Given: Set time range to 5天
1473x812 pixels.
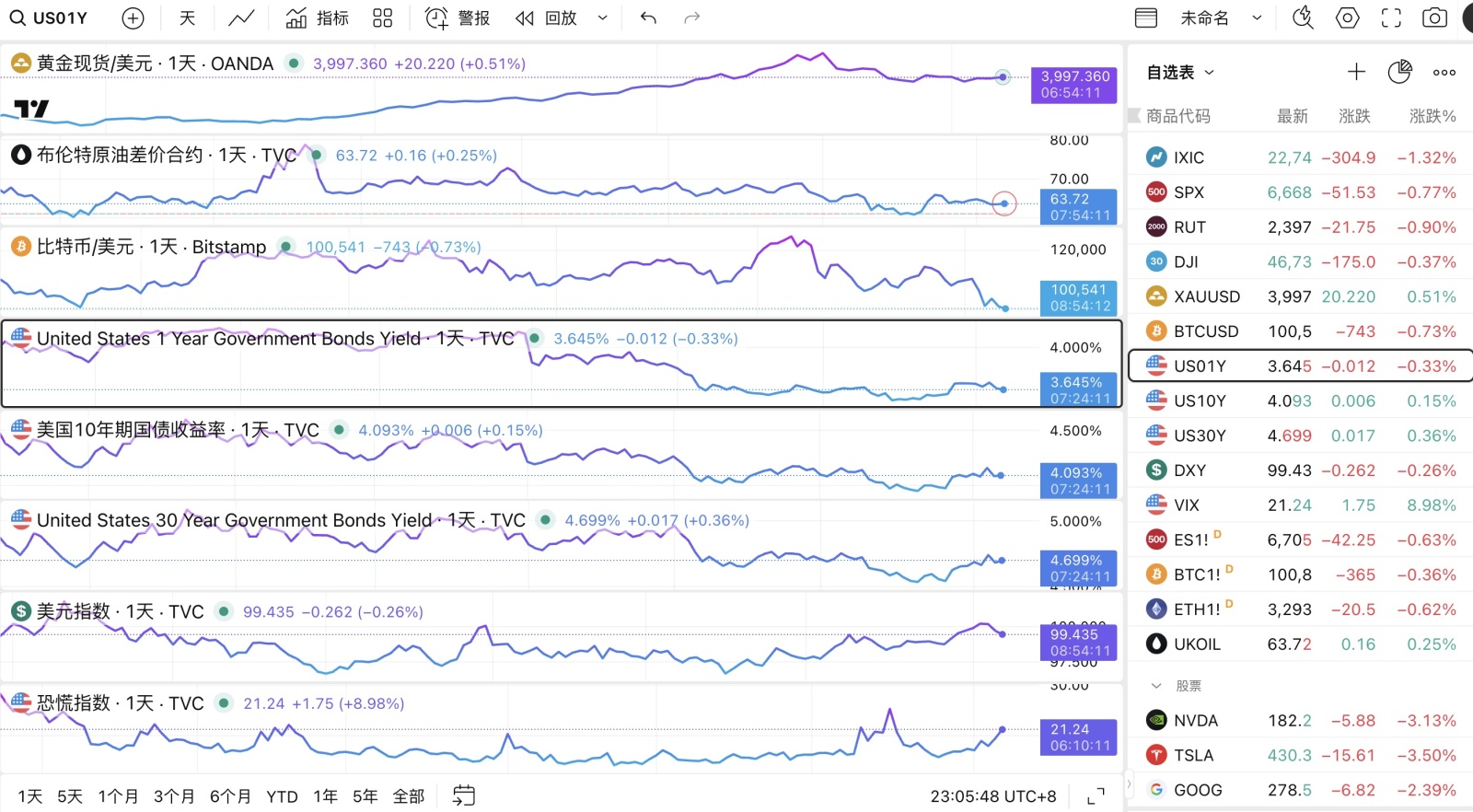Looking at the screenshot, I should pos(70,796).
